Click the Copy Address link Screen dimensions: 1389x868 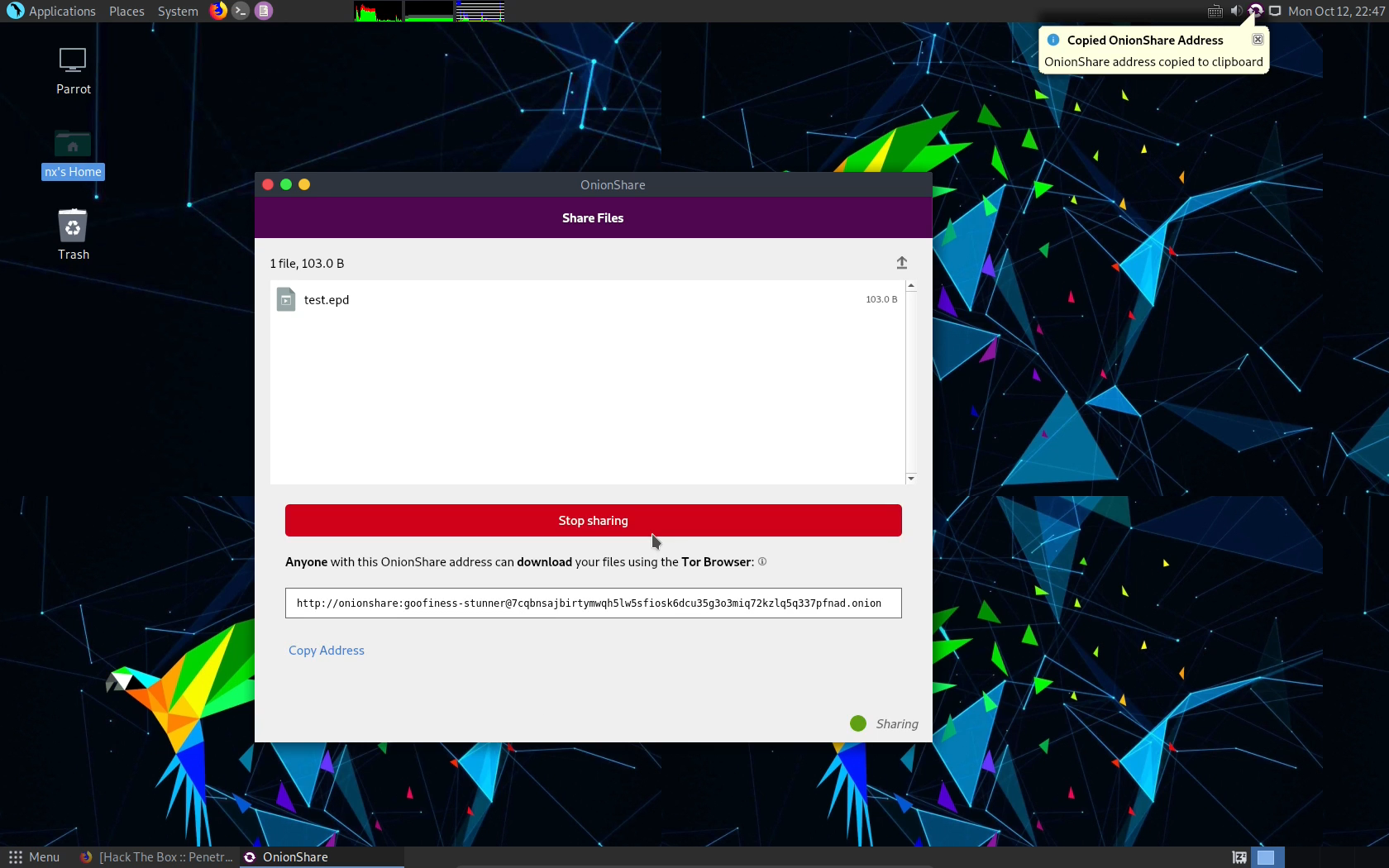click(x=327, y=651)
